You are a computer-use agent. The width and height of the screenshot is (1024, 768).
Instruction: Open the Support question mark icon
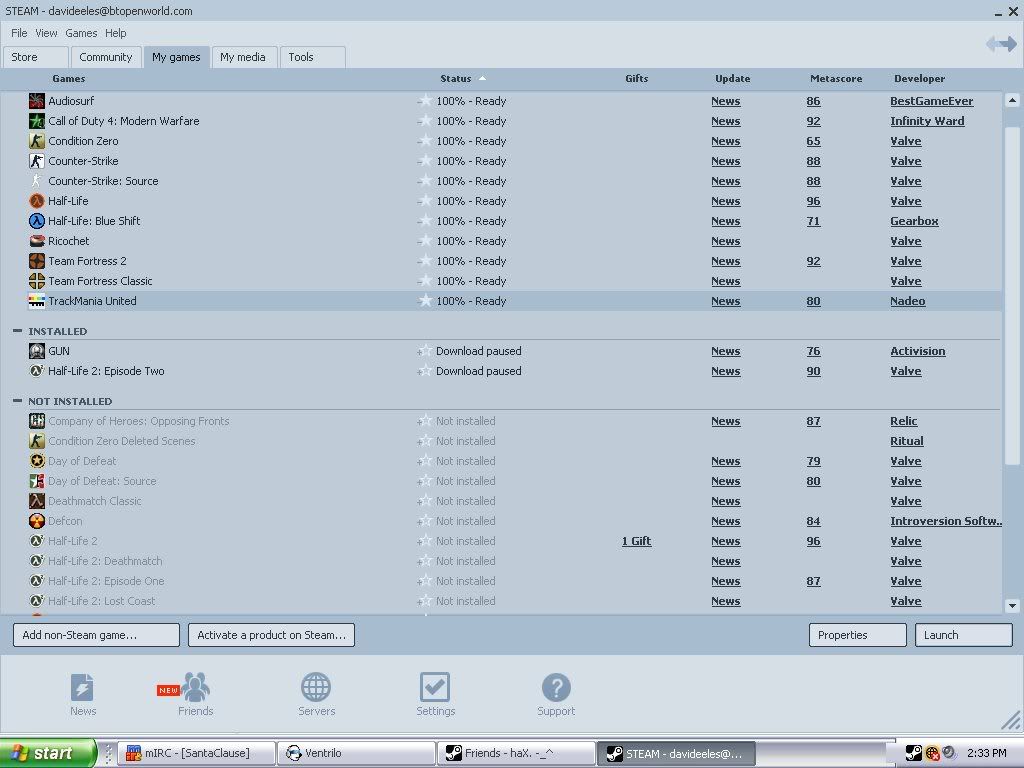pos(556,687)
